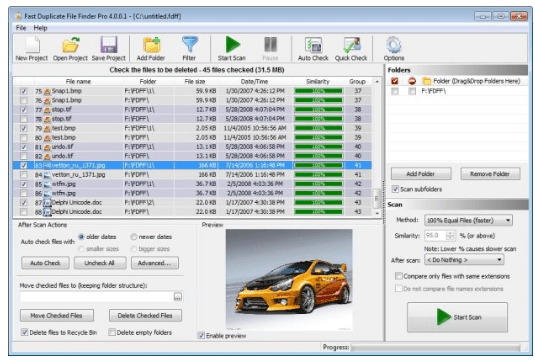Select the older dates radio button

click(x=81, y=236)
